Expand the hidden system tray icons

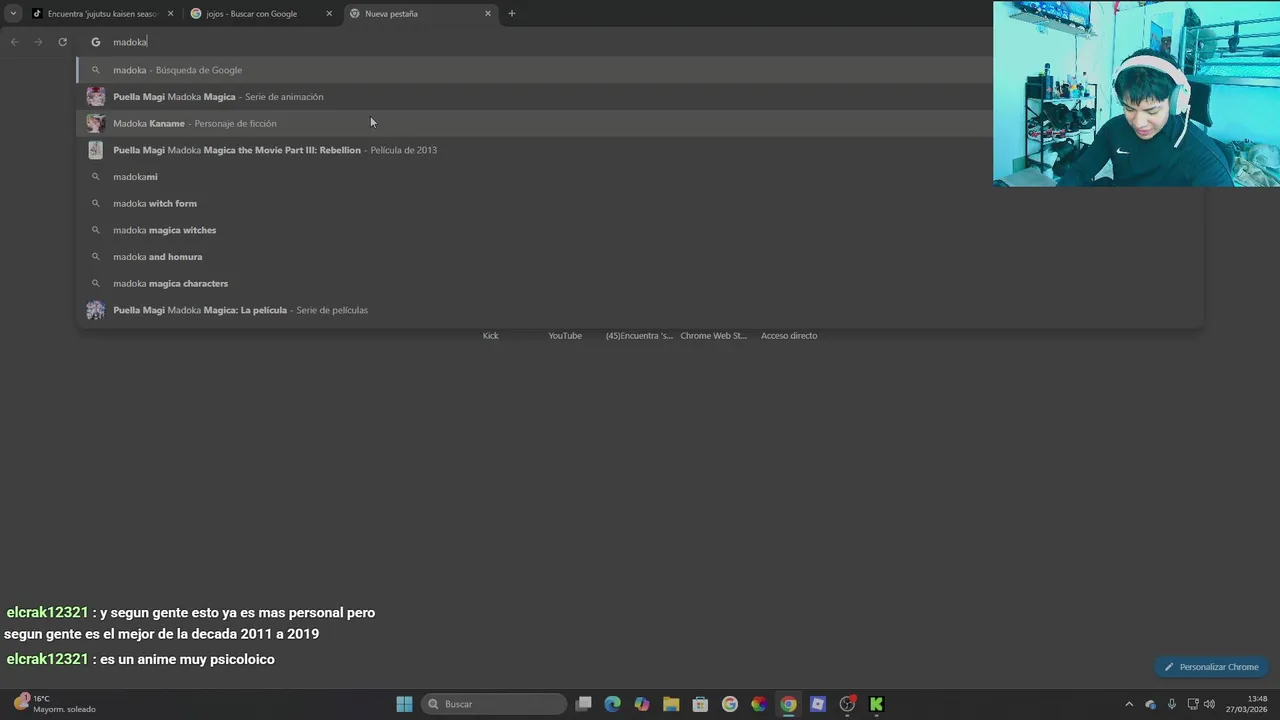[1129, 704]
